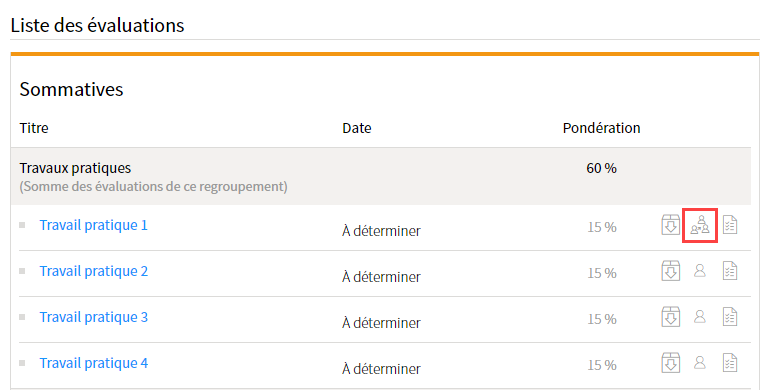
Task: Click the team icon highlighted for Travail pratique 1
Action: pos(700,225)
